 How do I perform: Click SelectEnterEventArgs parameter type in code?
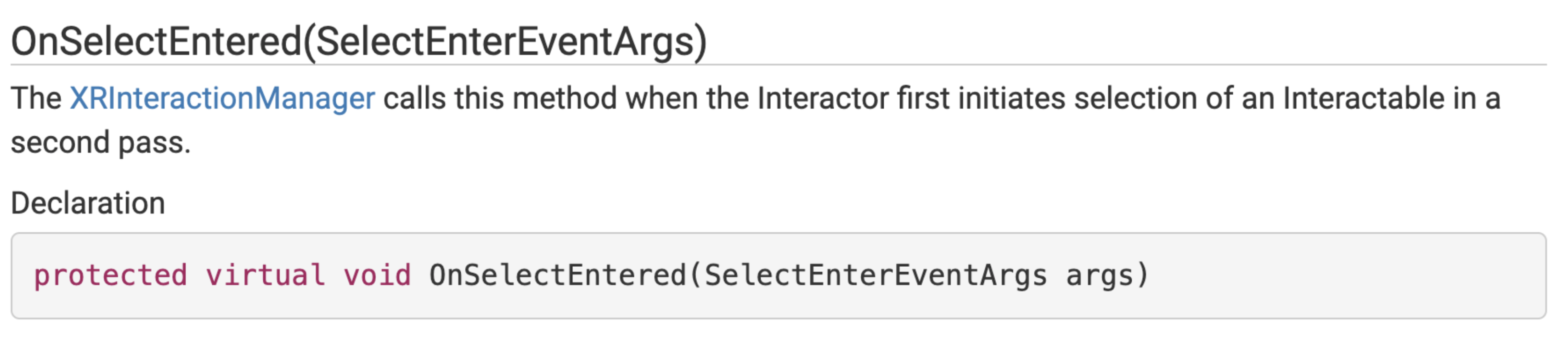(x=875, y=275)
